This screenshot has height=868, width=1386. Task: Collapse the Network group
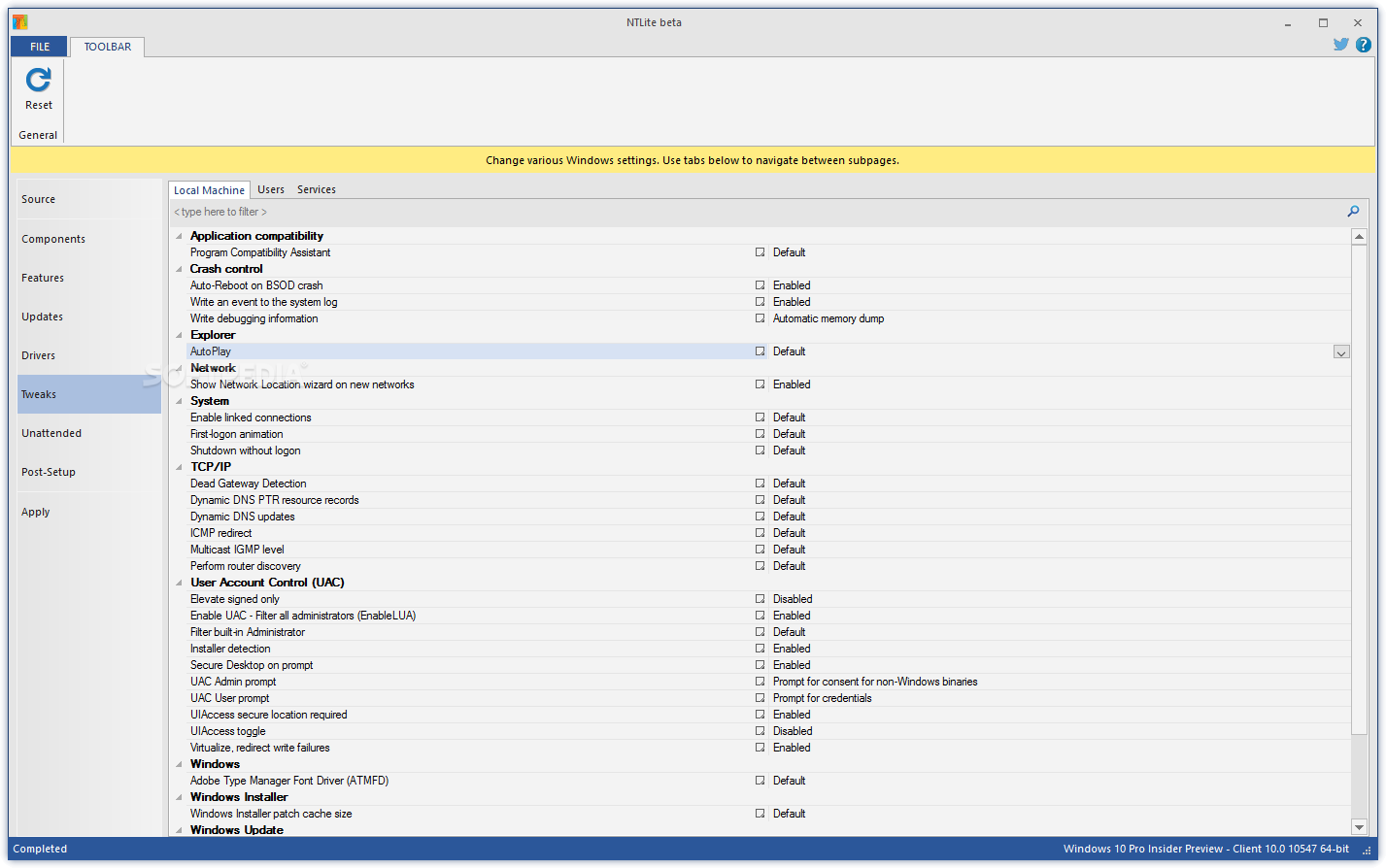tap(179, 368)
